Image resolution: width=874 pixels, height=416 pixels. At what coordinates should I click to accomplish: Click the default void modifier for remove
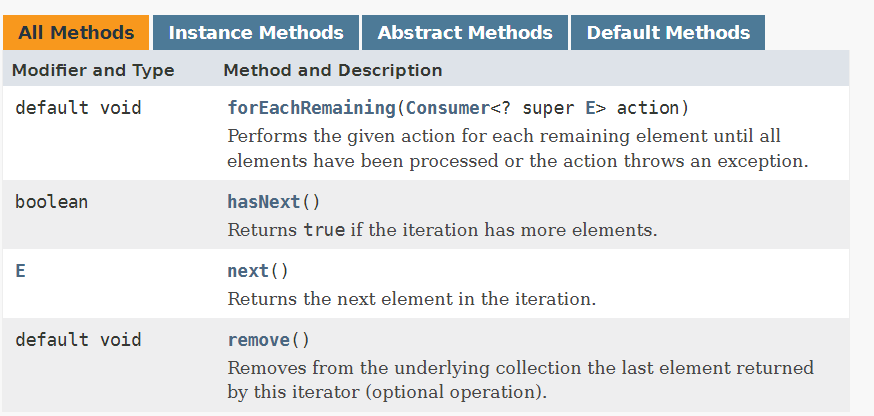(78, 340)
